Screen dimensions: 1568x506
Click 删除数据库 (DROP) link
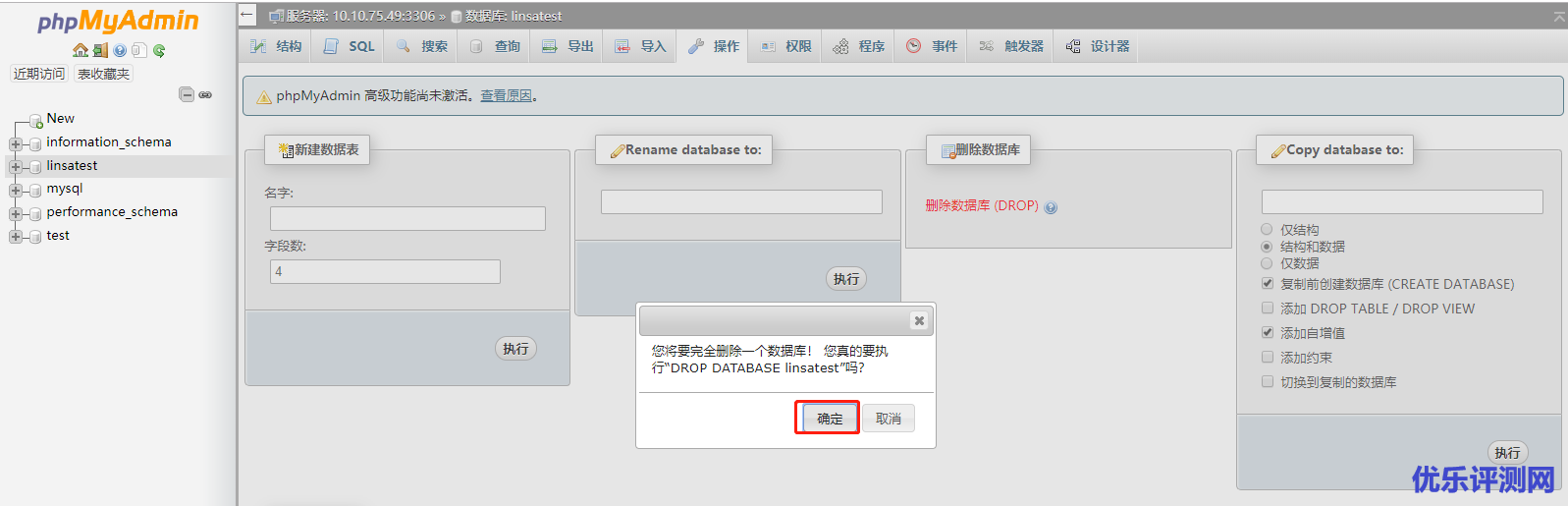coord(982,205)
